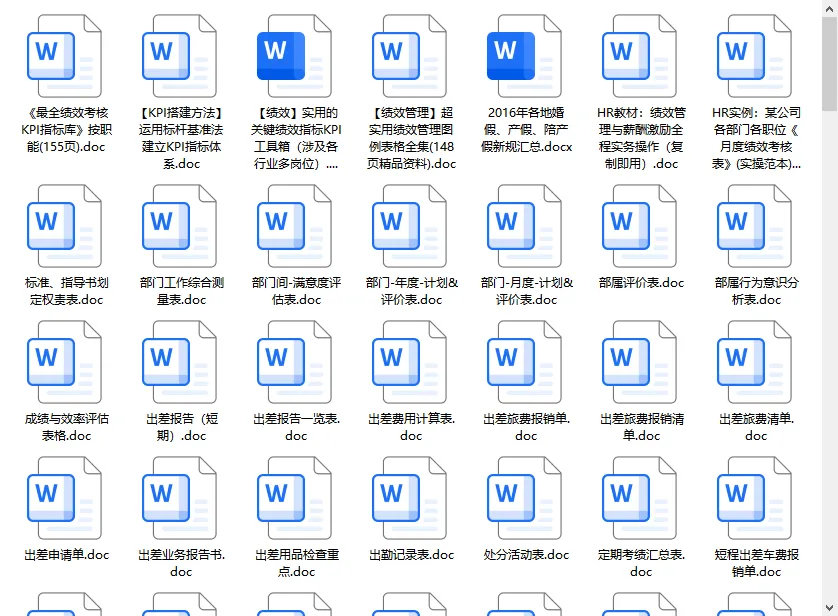This screenshot has width=838, height=616.
Task: Select the 出差旅费报销单.doc icon
Action: pos(524,362)
